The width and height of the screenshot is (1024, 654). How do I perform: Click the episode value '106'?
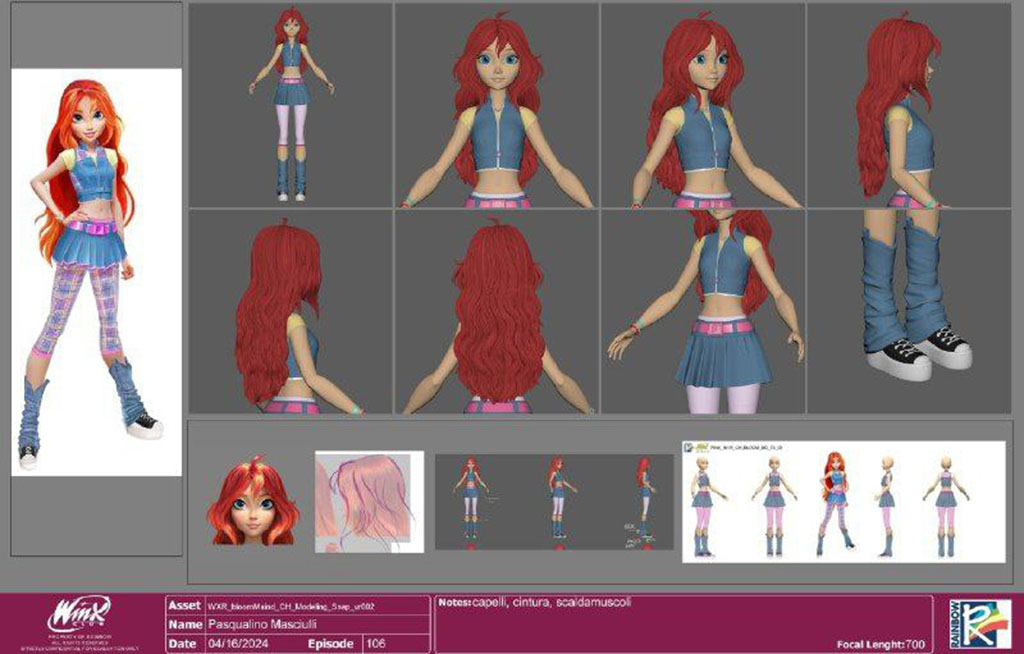tap(376, 644)
